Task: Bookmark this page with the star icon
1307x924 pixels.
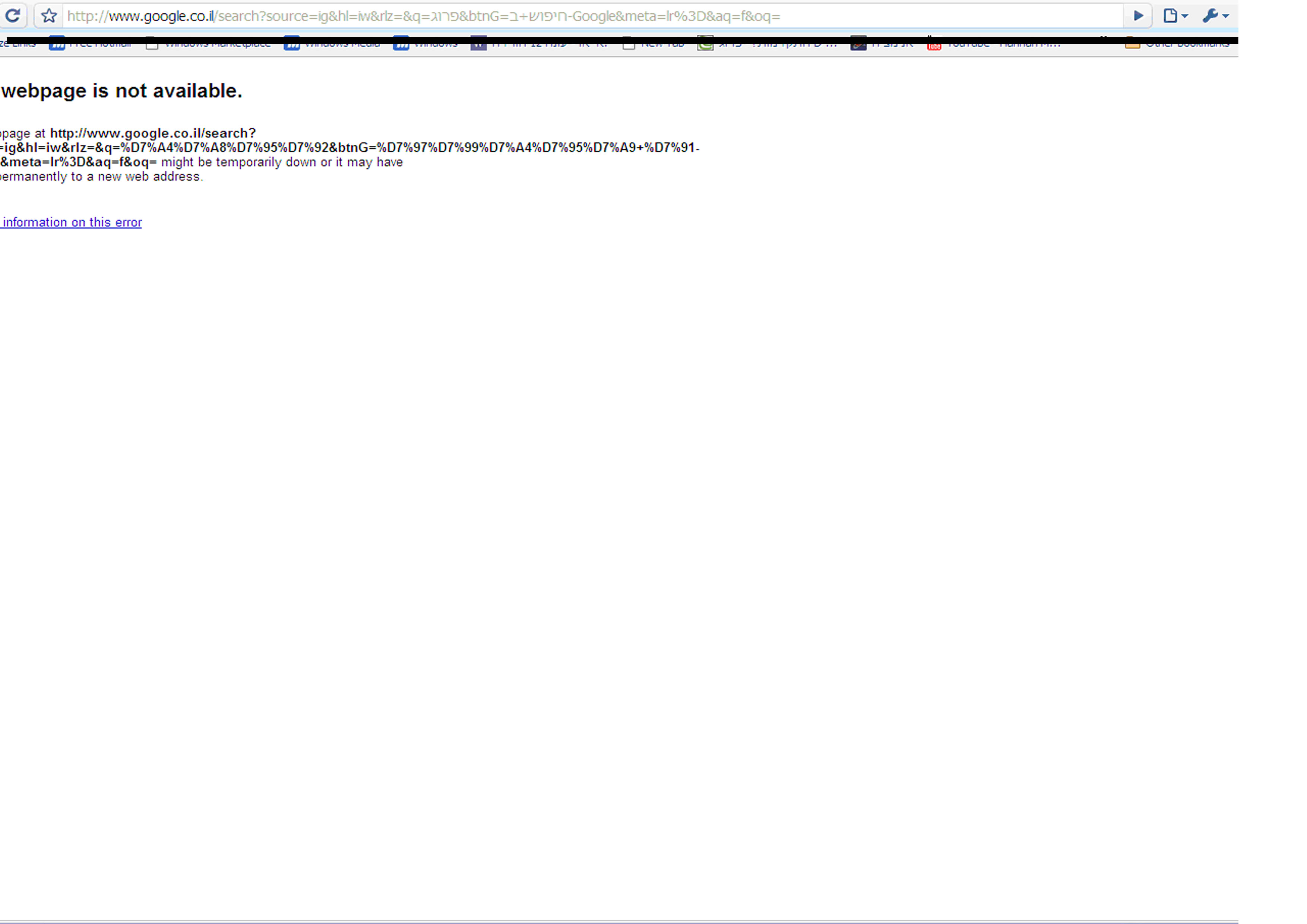Action: 49,16
